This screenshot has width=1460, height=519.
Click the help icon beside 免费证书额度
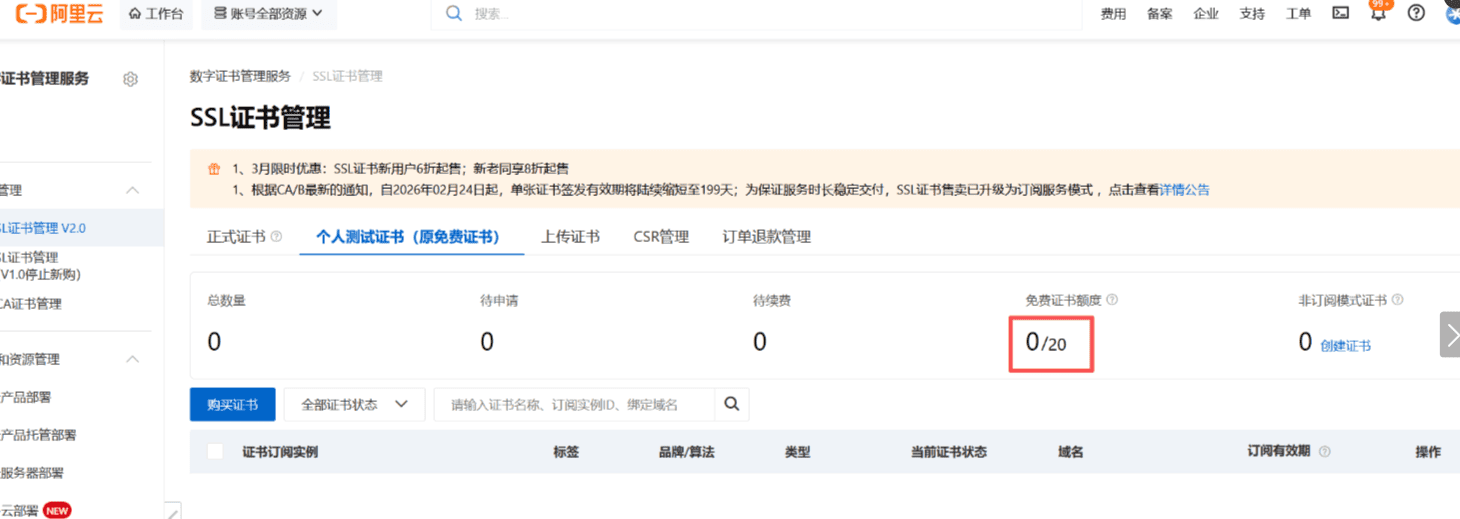pos(1112,300)
